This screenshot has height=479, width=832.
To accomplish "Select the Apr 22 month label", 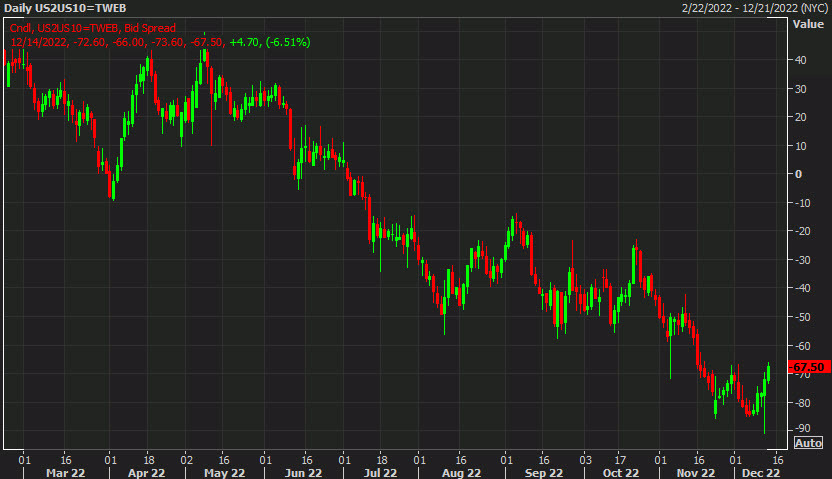I will 145,472.
